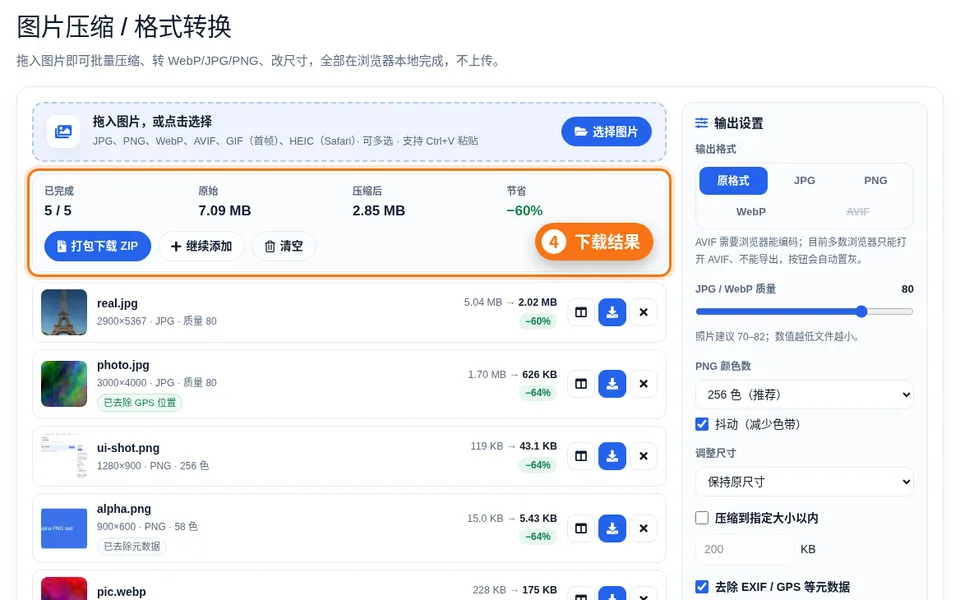The width and height of the screenshot is (960, 600).
Task: Select 原格式 output format
Action: pyautogui.click(x=733, y=181)
